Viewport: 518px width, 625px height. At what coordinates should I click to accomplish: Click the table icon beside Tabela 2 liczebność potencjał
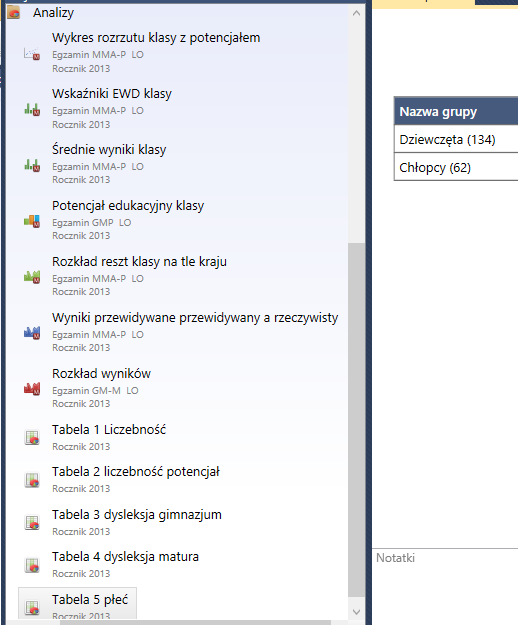pos(32,480)
